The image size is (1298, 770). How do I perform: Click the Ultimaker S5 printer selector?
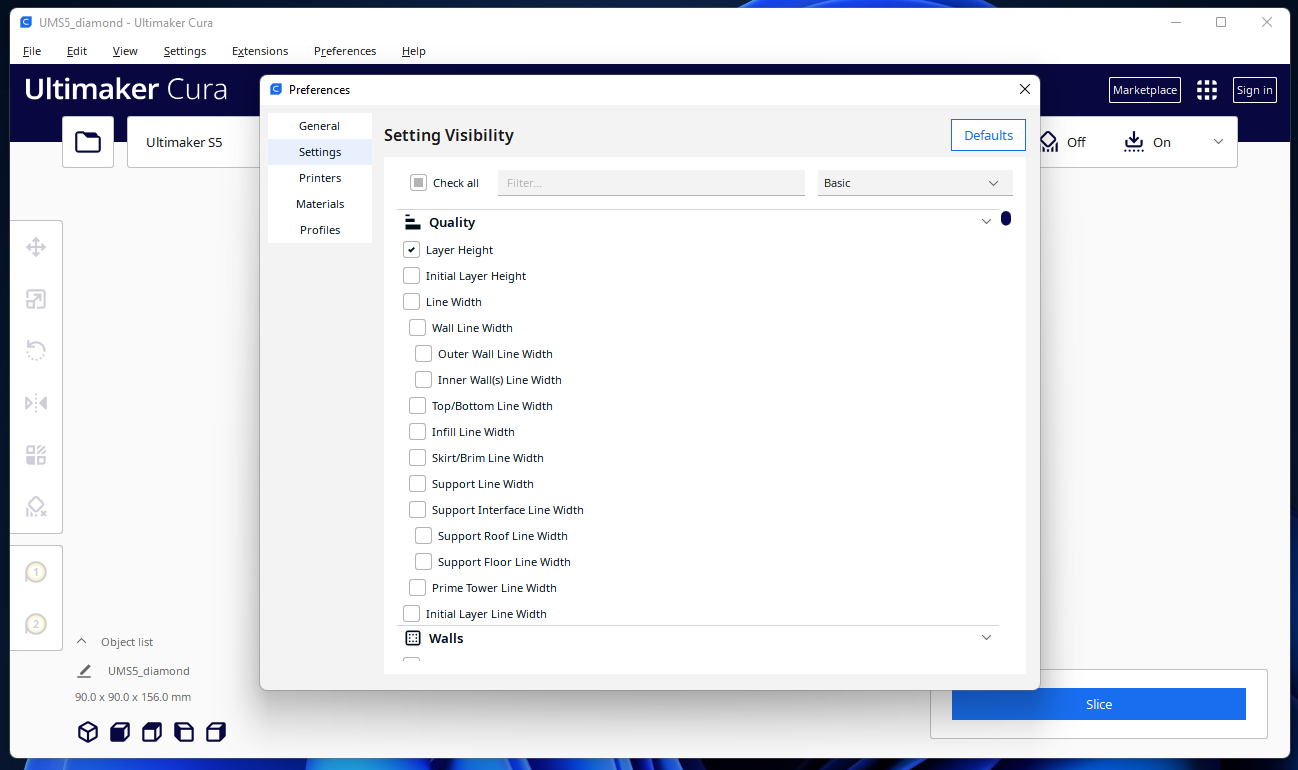tap(193, 142)
